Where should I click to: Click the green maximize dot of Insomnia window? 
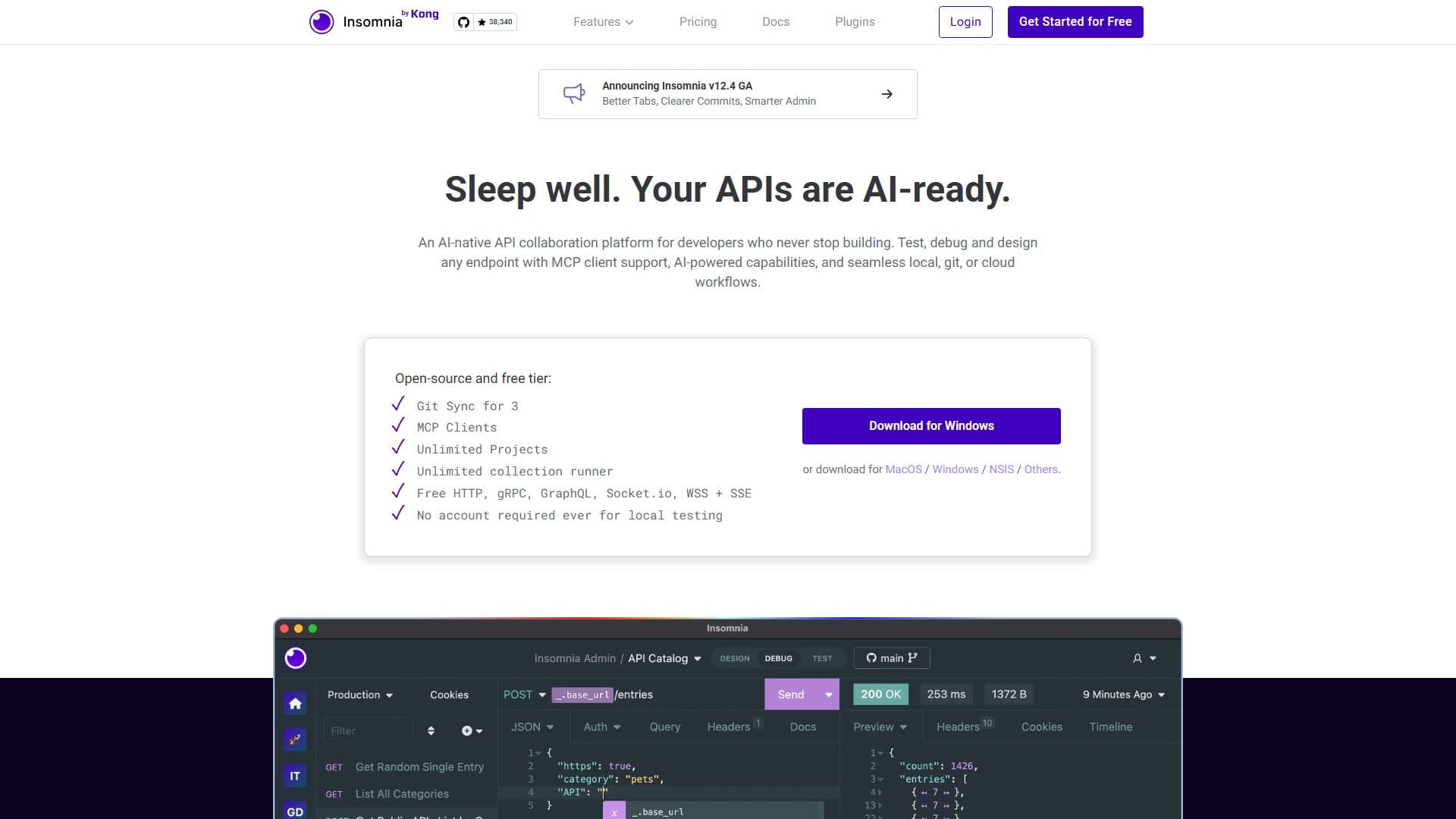(312, 628)
